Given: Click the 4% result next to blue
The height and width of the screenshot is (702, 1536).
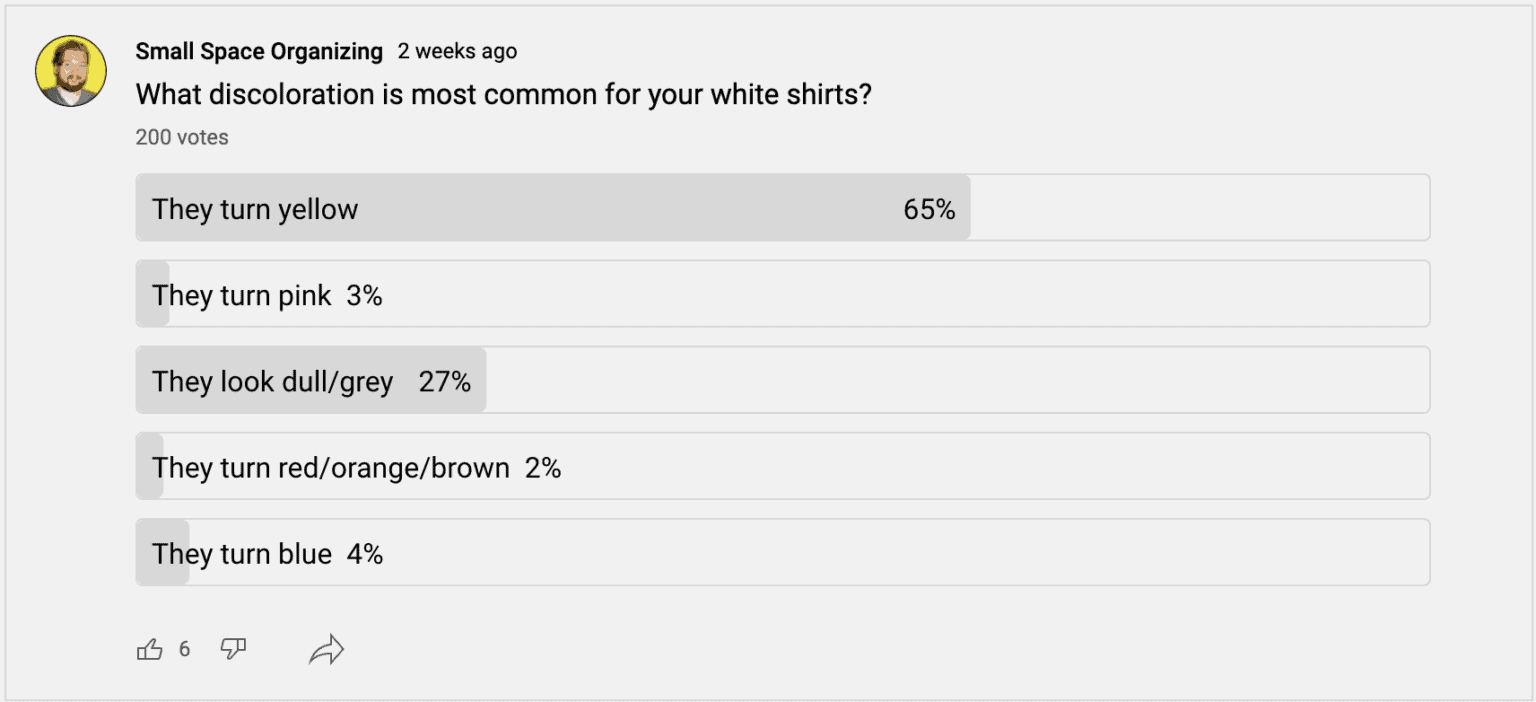Looking at the screenshot, I should pos(365,553).
